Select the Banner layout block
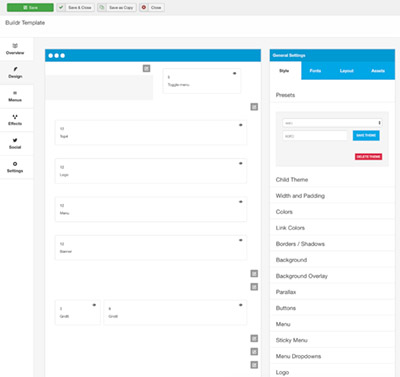The width and height of the screenshot is (400, 377). pos(151,247)
